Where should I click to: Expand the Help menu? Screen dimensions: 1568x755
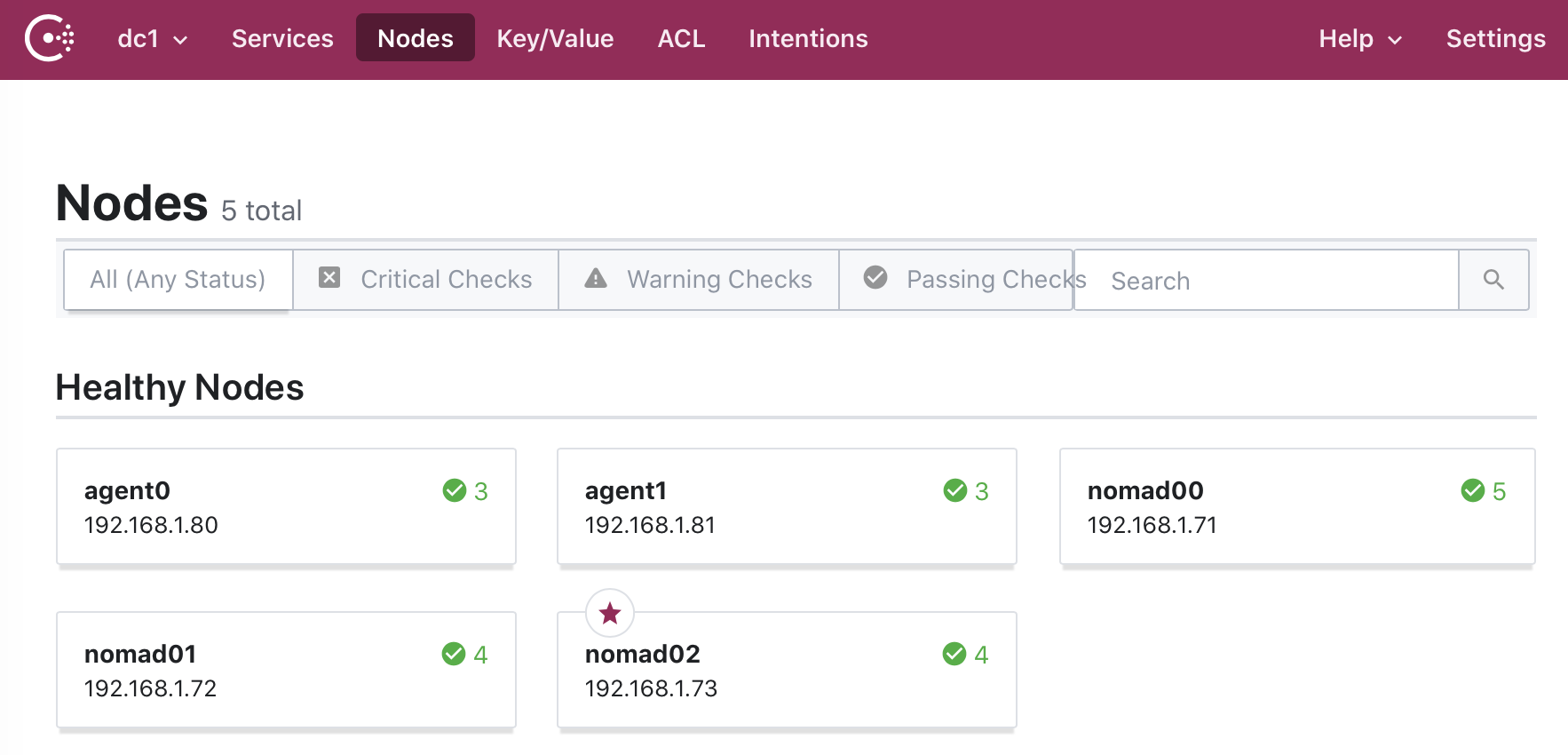1359,38
